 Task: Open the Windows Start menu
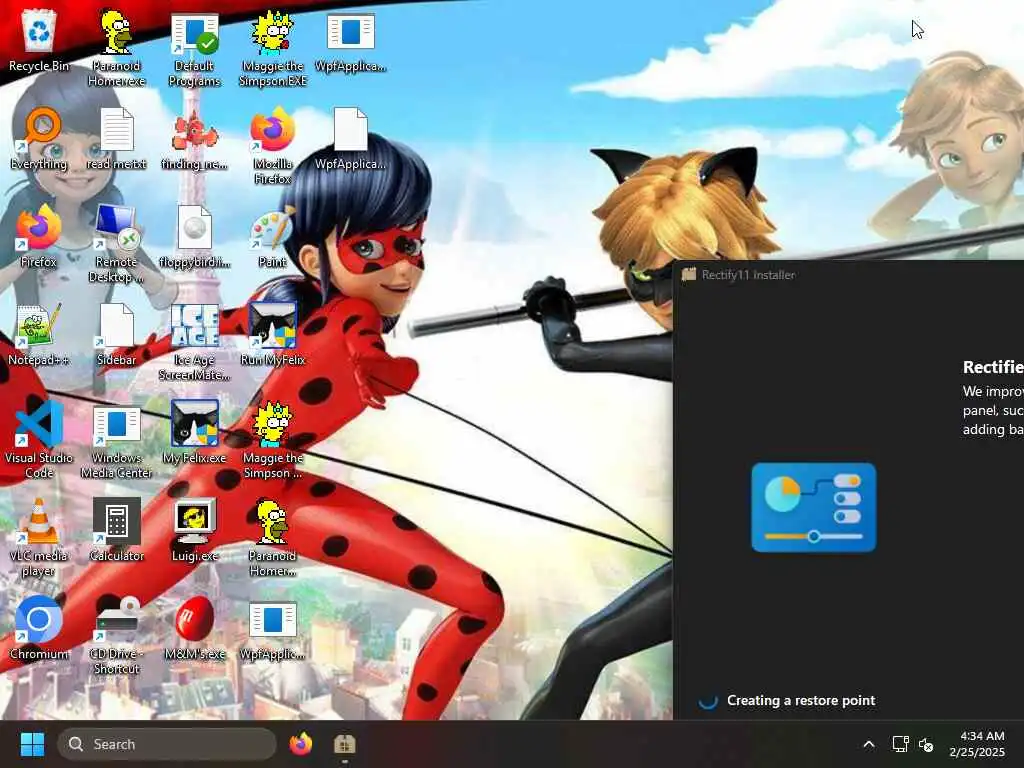[33, 744]
